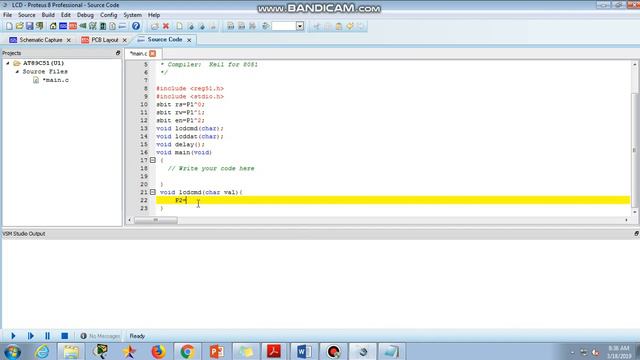This screenshot has width=640, height=360.
Task: Close the *main.c editor tab
Action: (152, 53)
